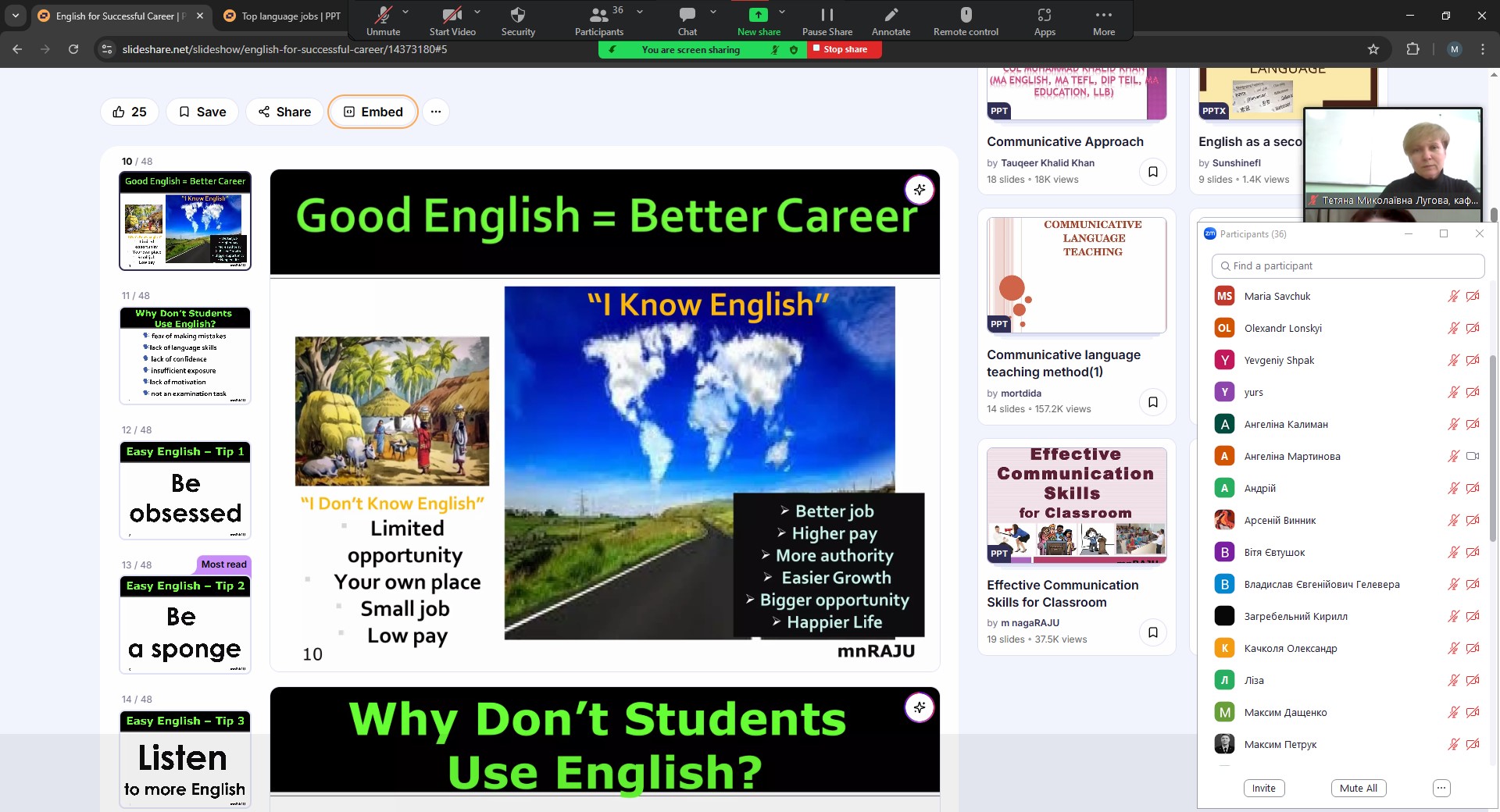This screenshot has width=1500, height=812.
Task: Toggle Start Video camera button
Action: [x=452, y=16]
